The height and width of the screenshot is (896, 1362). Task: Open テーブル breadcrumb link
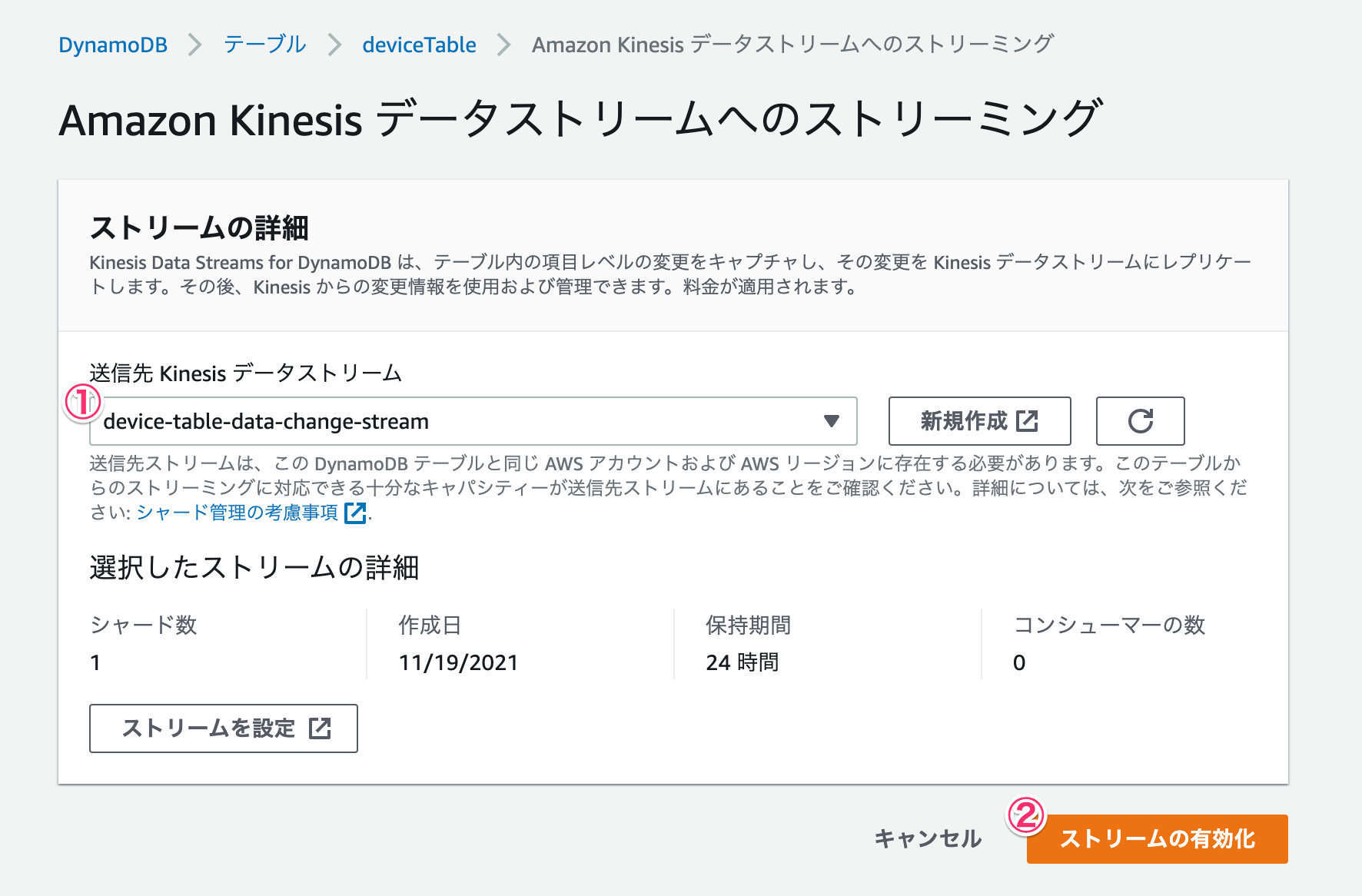click(x=265, y=45)
